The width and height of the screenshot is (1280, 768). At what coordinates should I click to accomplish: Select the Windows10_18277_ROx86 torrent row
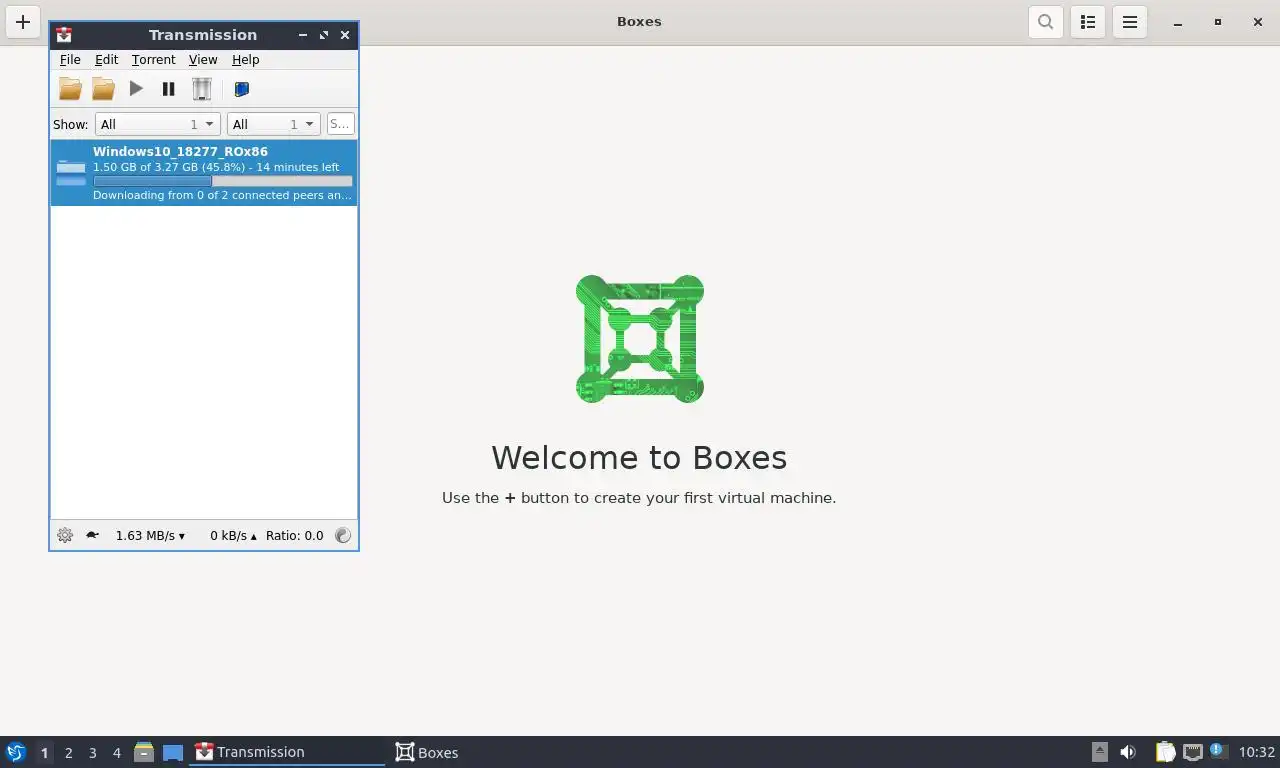click(x=204, y=173)
